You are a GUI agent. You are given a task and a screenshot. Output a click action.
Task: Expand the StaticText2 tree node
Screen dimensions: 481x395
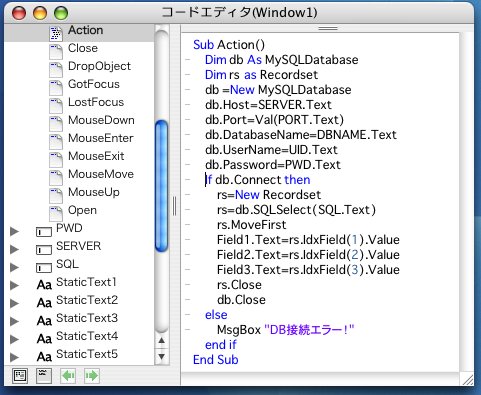14,303
